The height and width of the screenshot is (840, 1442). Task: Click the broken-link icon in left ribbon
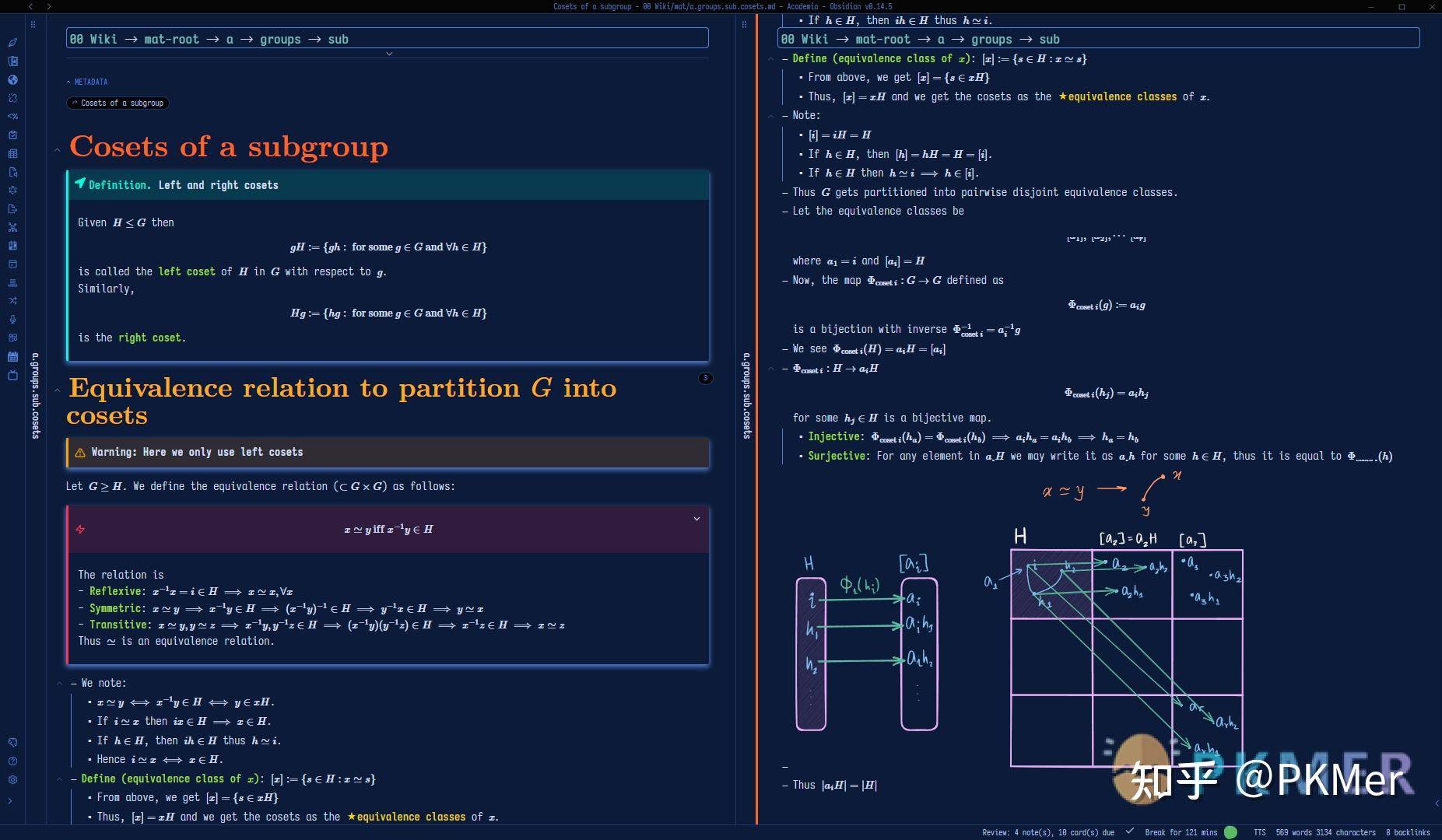[x=12, y=98]
